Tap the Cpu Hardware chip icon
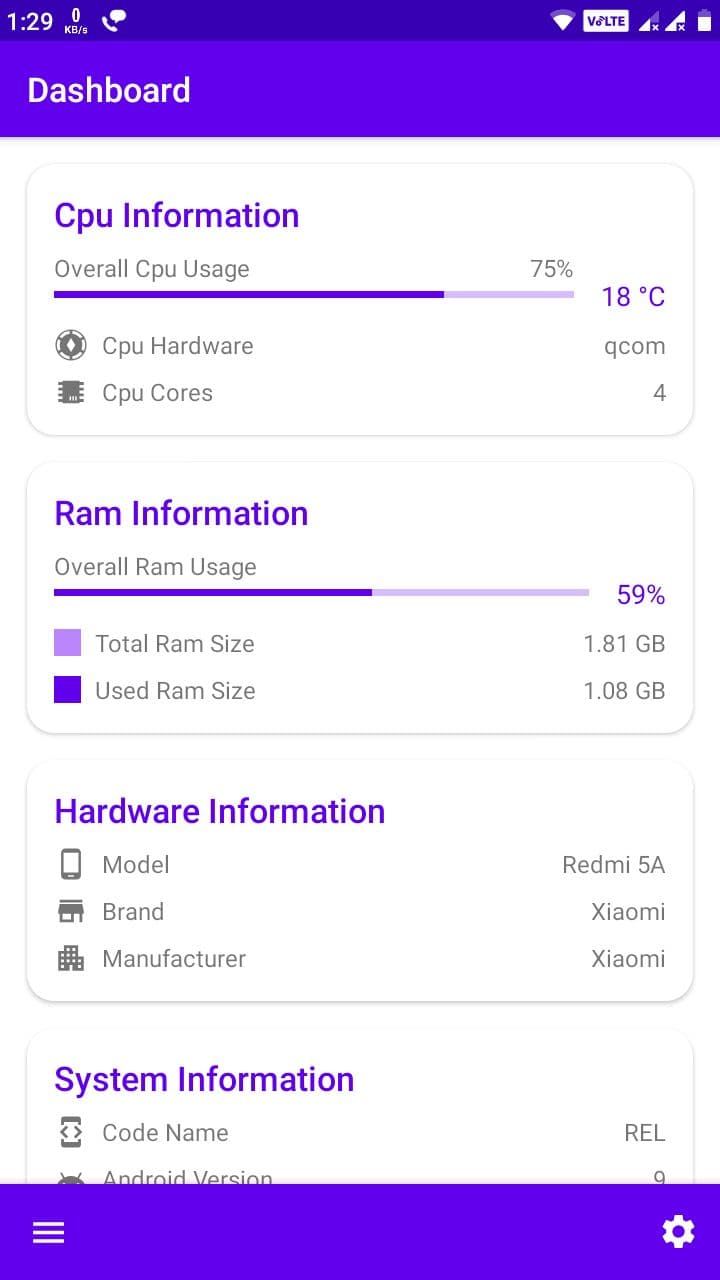 click(70, 346)
